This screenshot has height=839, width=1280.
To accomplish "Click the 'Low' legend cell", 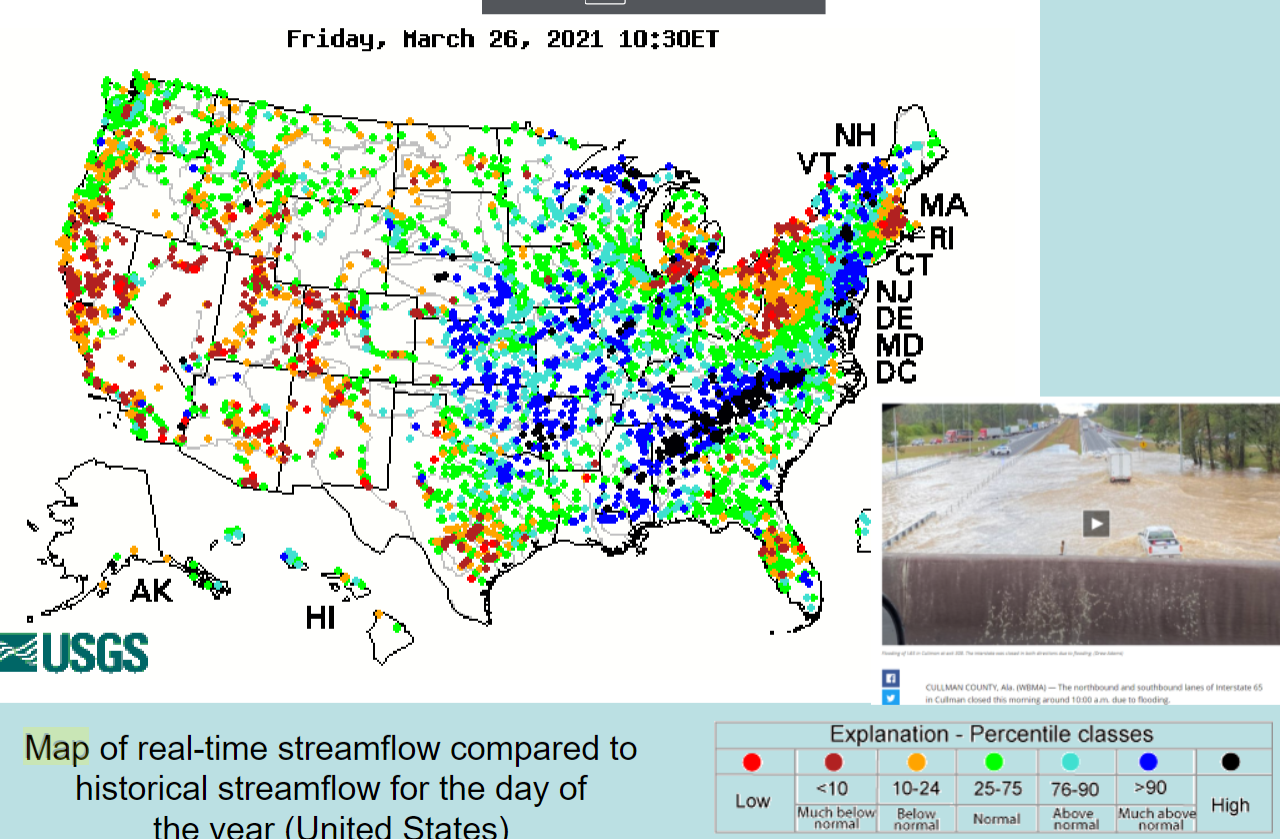I will coord(753,802).
